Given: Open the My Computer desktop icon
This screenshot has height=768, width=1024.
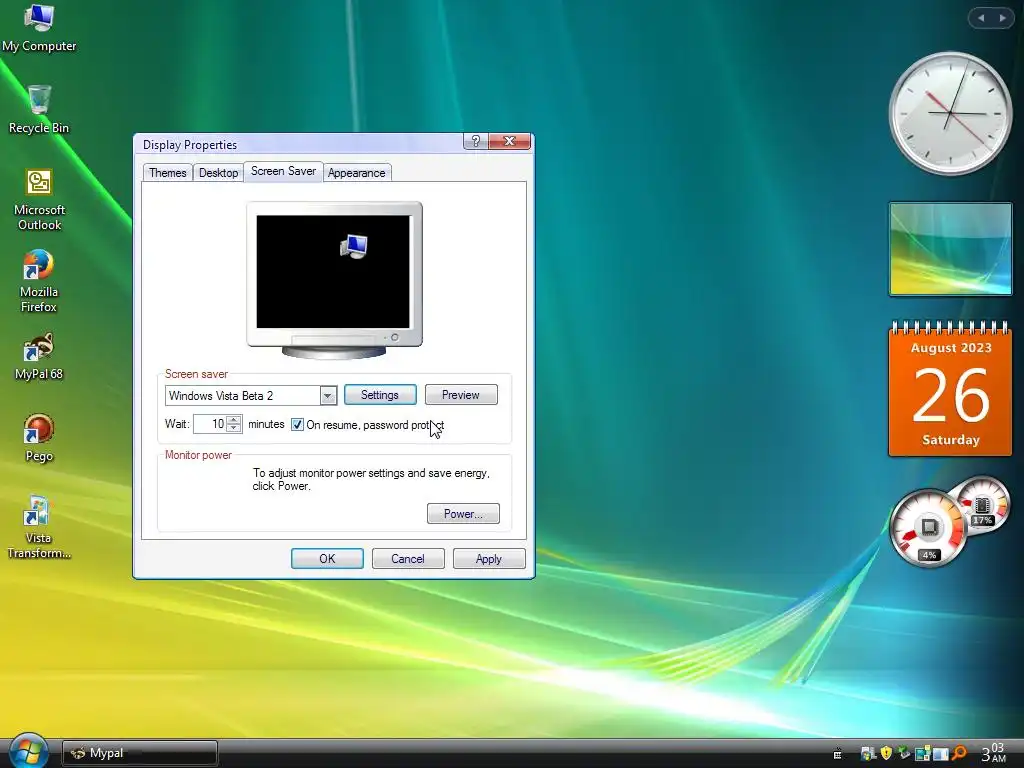Looking at the screenshot, I should click(x=39, y=27).
